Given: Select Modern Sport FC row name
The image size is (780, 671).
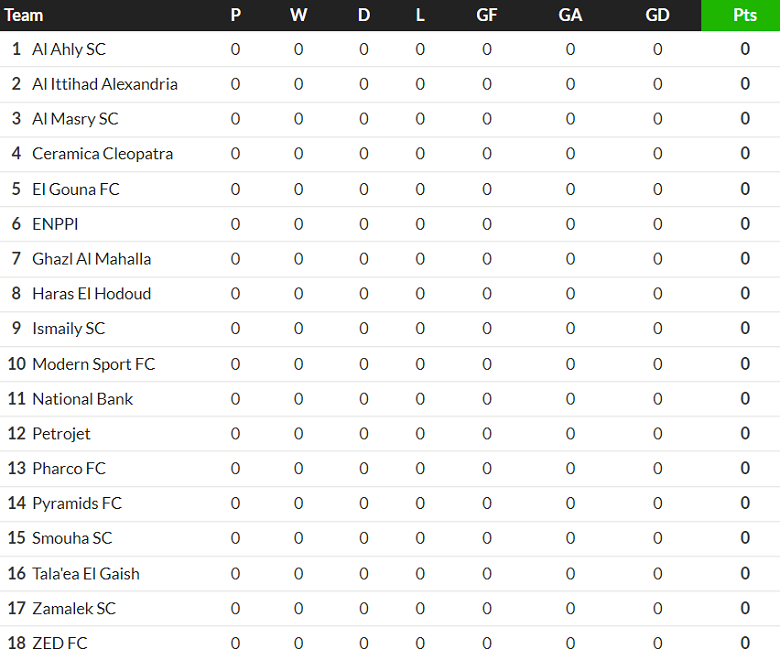Looking at the screenshot, I should [x=94, y=364].
